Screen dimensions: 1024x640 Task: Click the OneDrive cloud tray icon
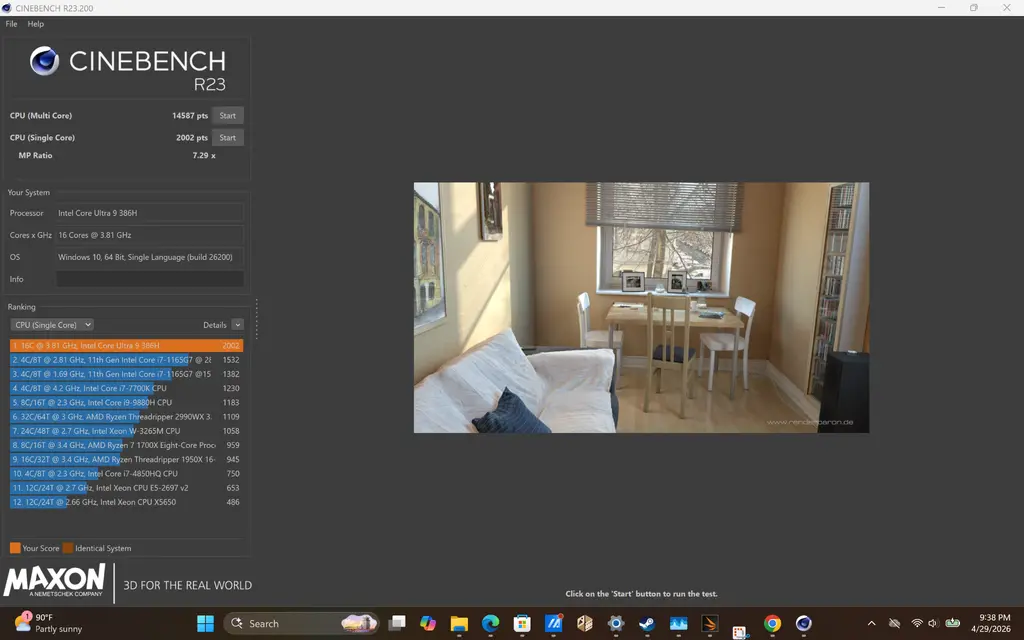894,624
